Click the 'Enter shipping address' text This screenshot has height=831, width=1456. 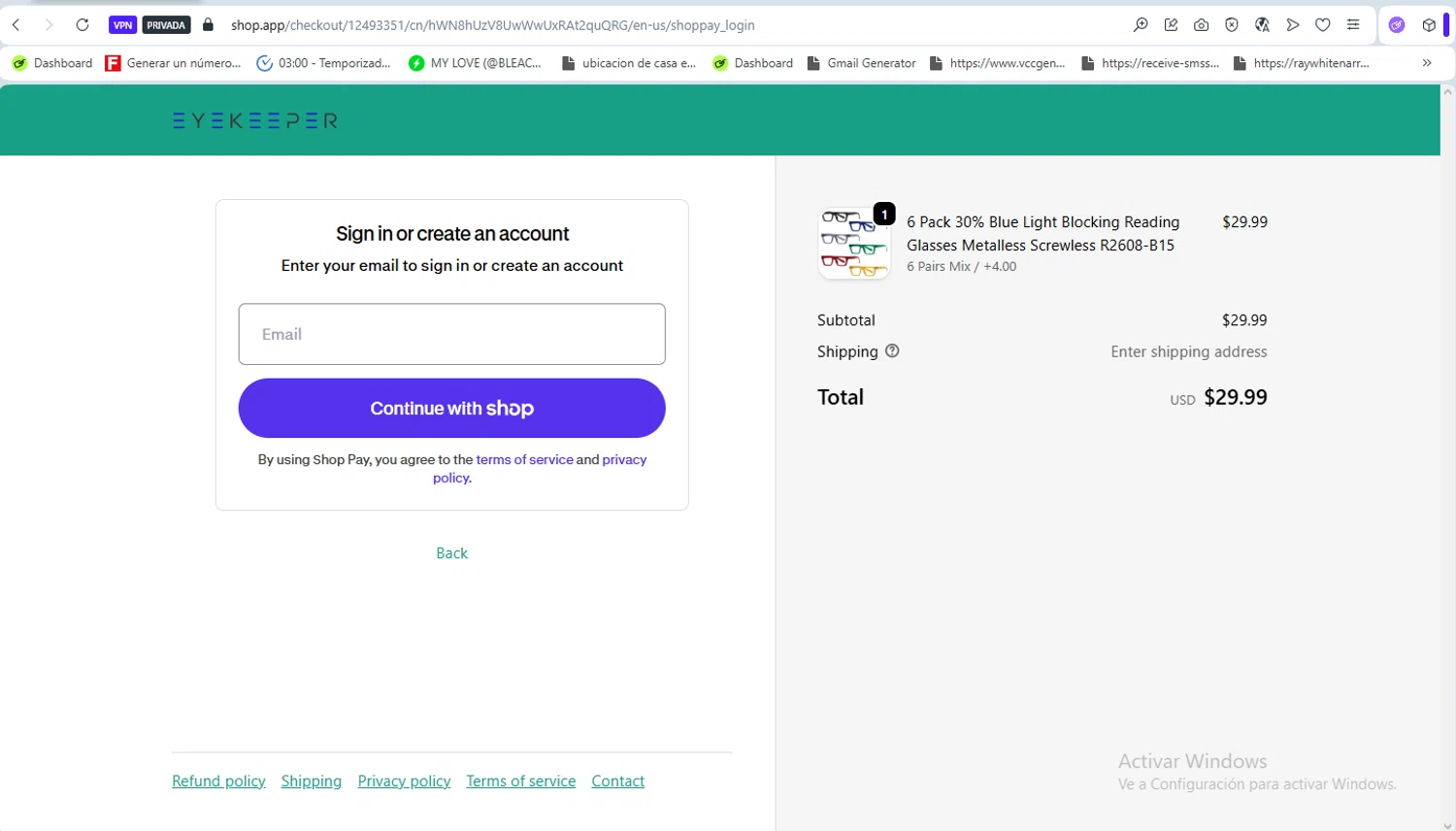(1189, 352)
